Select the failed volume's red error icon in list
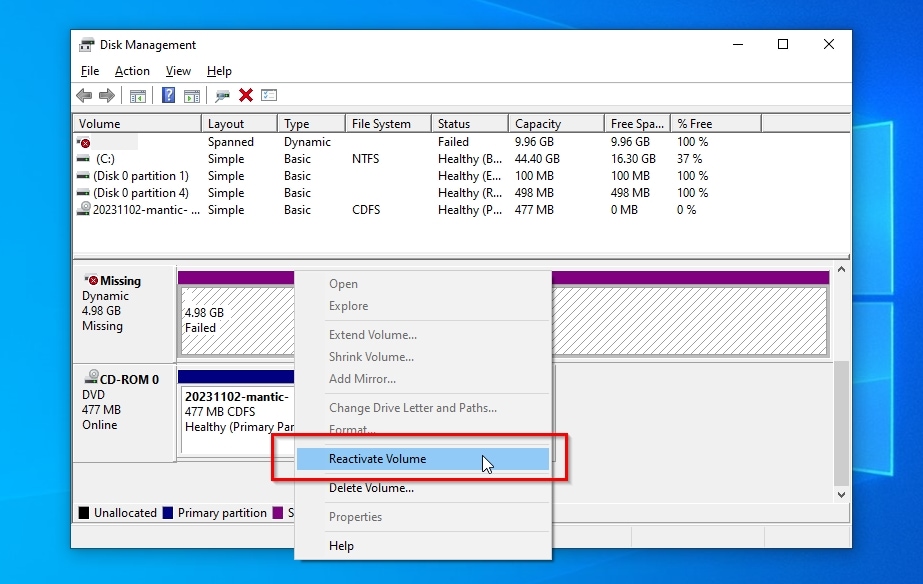This screenshot has width=923, height=584. [84, 142]
